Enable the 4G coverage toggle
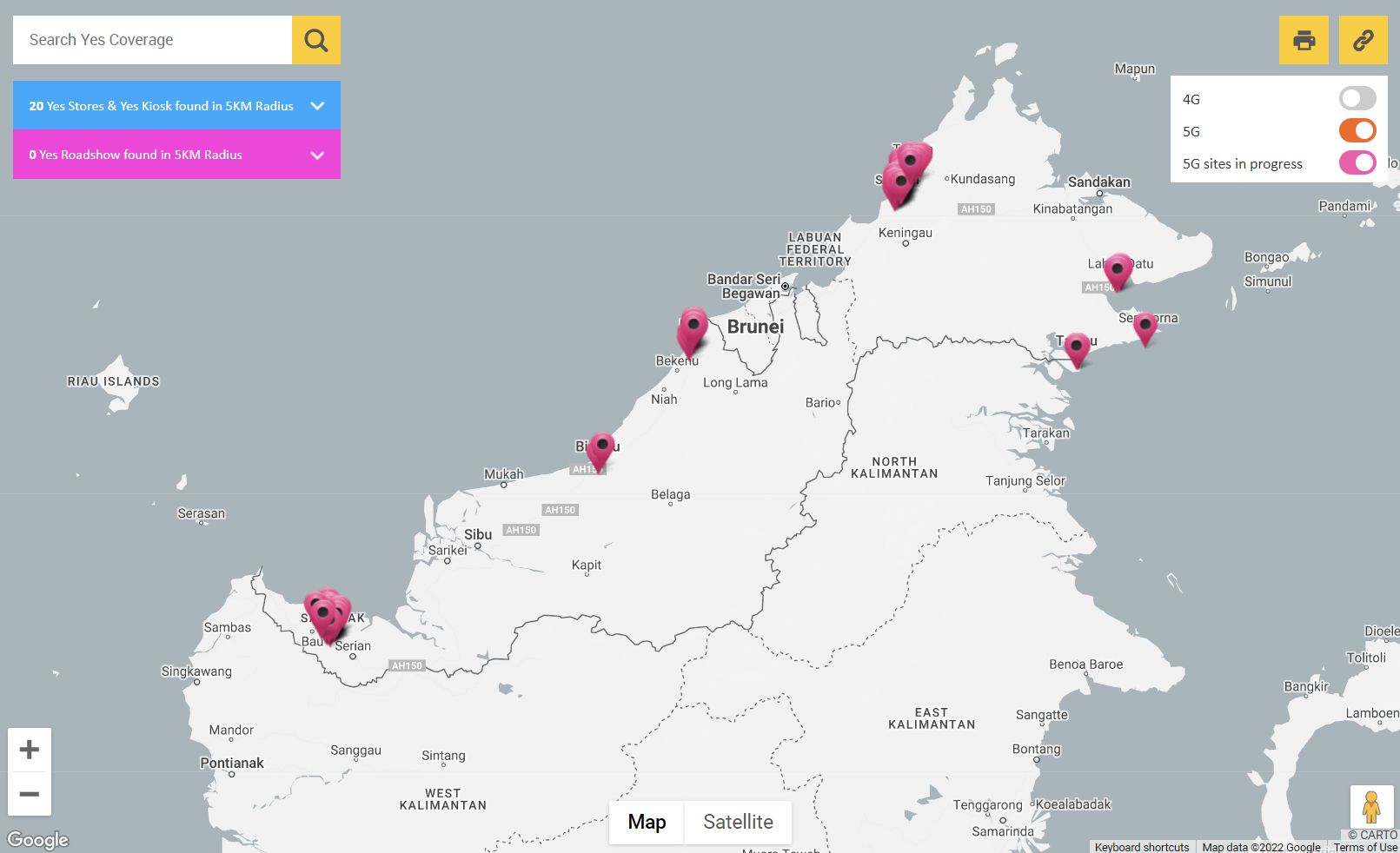The height and width of the screenshot is (853, 1400). pos(1357,99)
